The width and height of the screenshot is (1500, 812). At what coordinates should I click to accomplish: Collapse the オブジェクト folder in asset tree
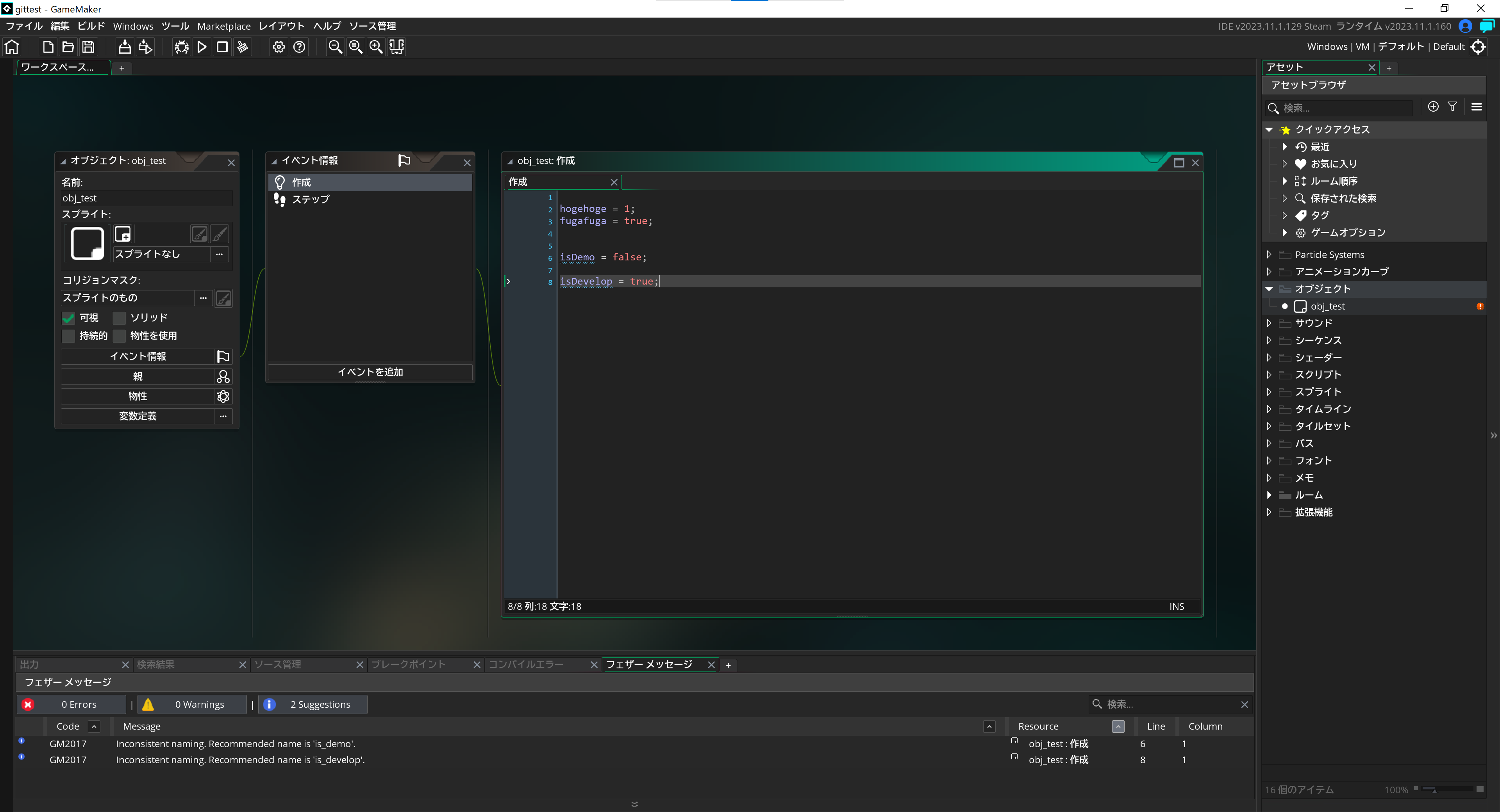(1270, 289)
